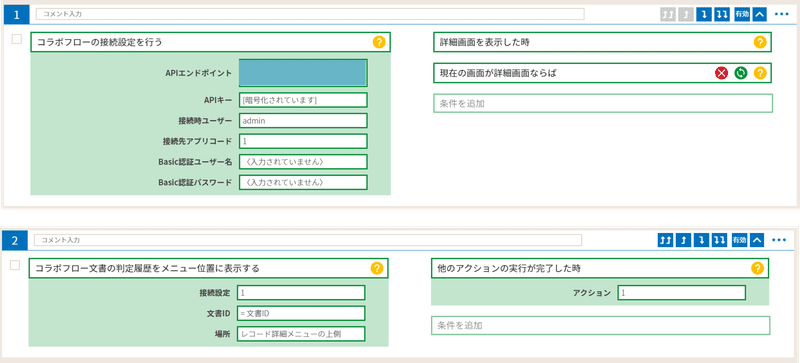Tick the checkbox for action 2

[15, 264]
